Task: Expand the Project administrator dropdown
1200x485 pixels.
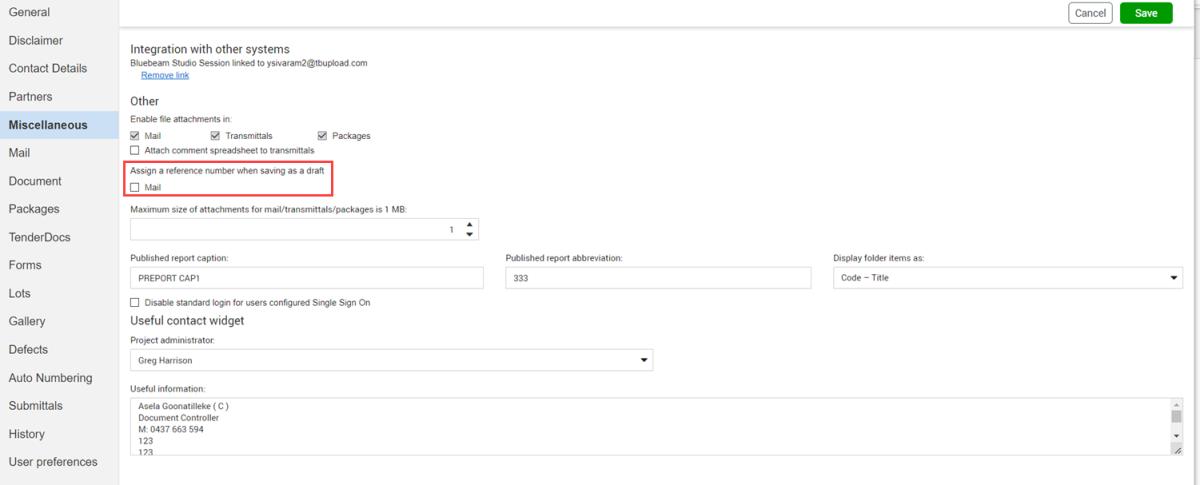Action: [x=391, y=360]
